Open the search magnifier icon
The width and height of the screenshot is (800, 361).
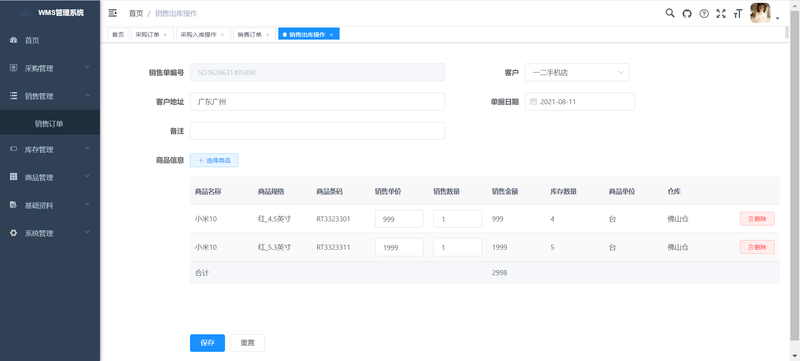tap(670, 13)
